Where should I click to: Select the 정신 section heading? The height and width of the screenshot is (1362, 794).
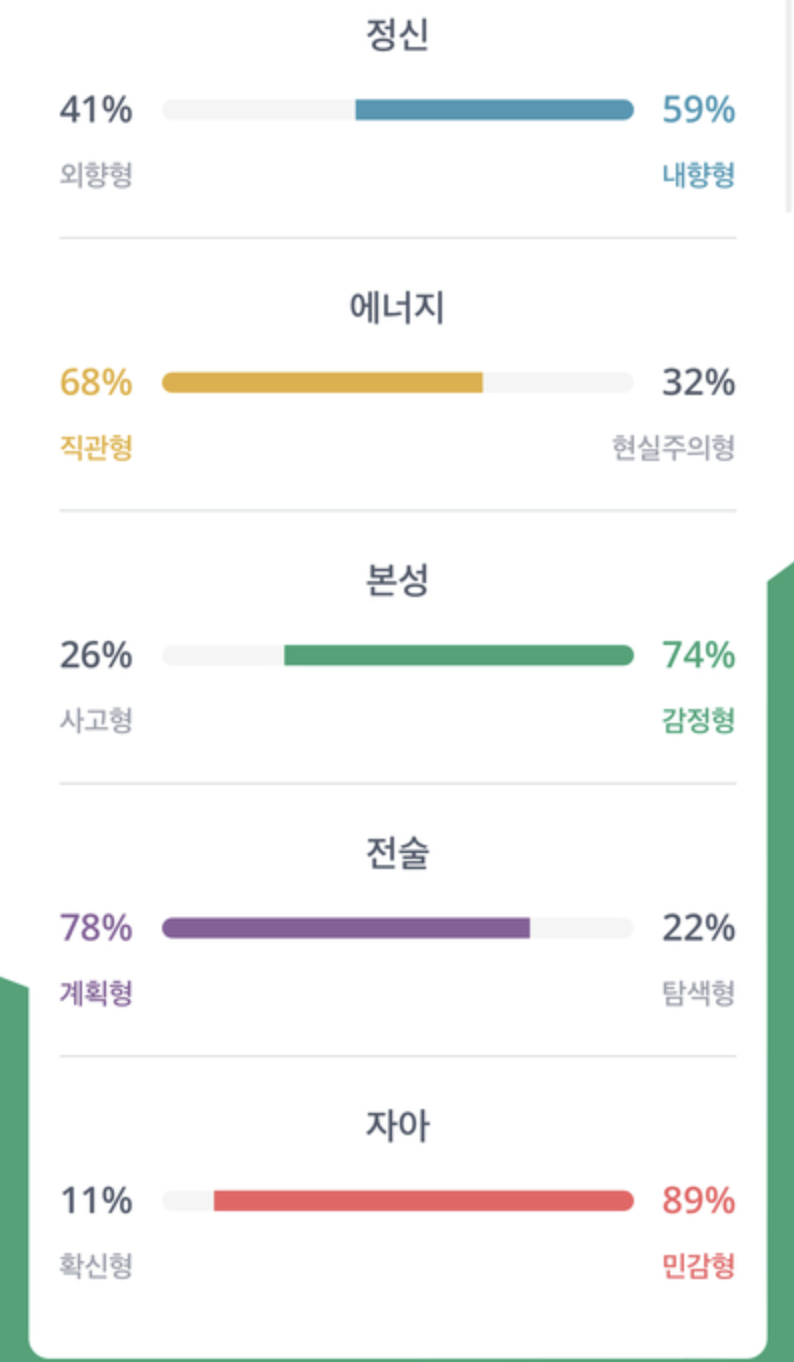click(x=398, y=36)
